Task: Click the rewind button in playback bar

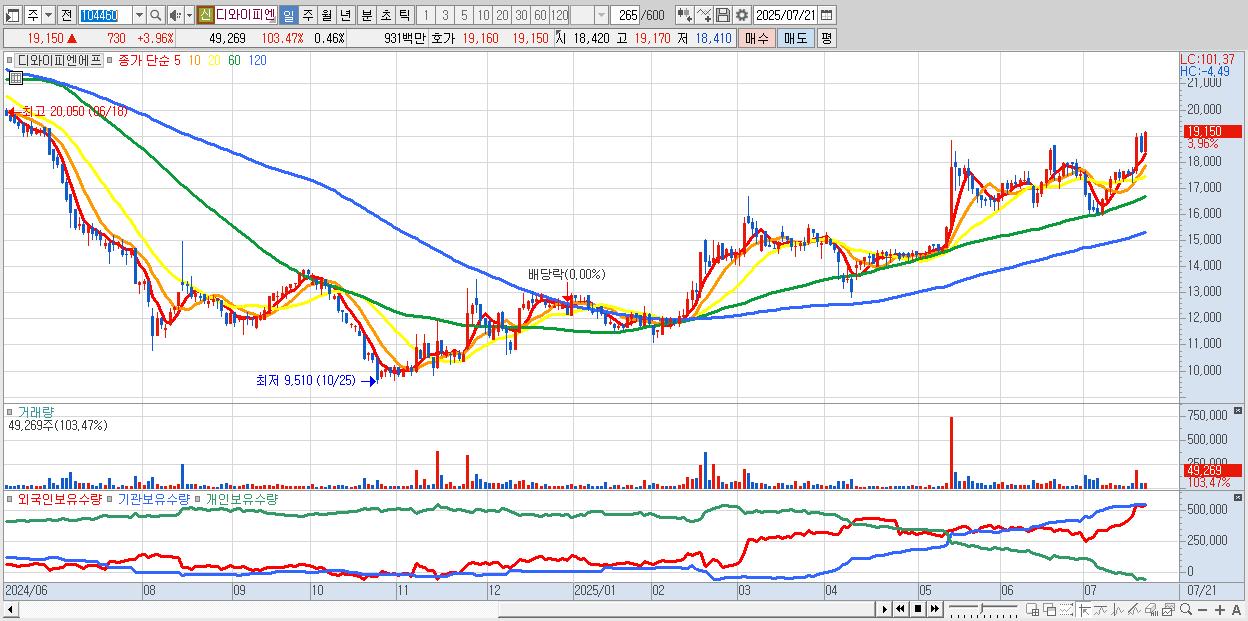Action: 900,609
